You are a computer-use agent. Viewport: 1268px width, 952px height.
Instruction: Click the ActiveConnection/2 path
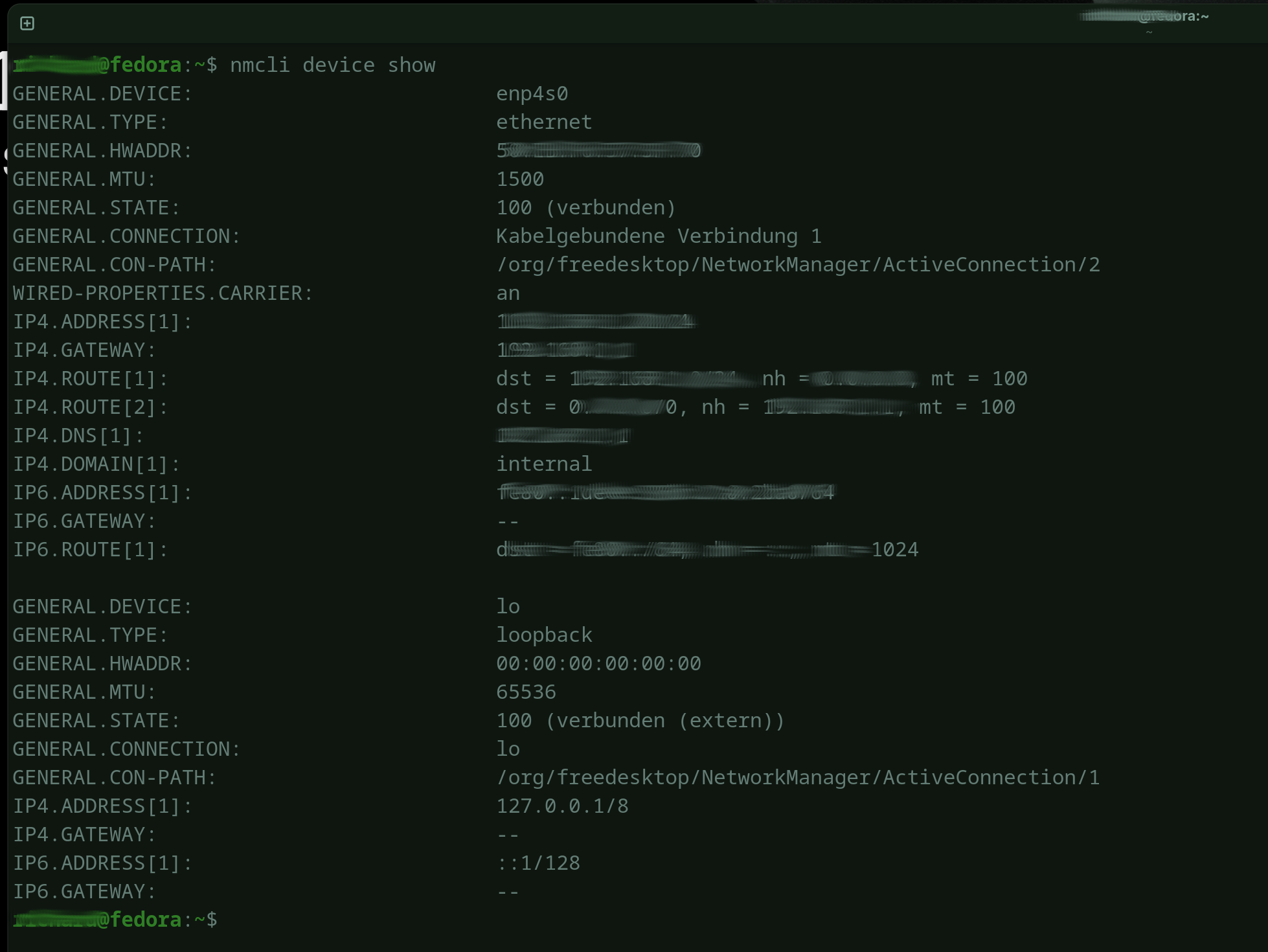click(x=798, y=265)
